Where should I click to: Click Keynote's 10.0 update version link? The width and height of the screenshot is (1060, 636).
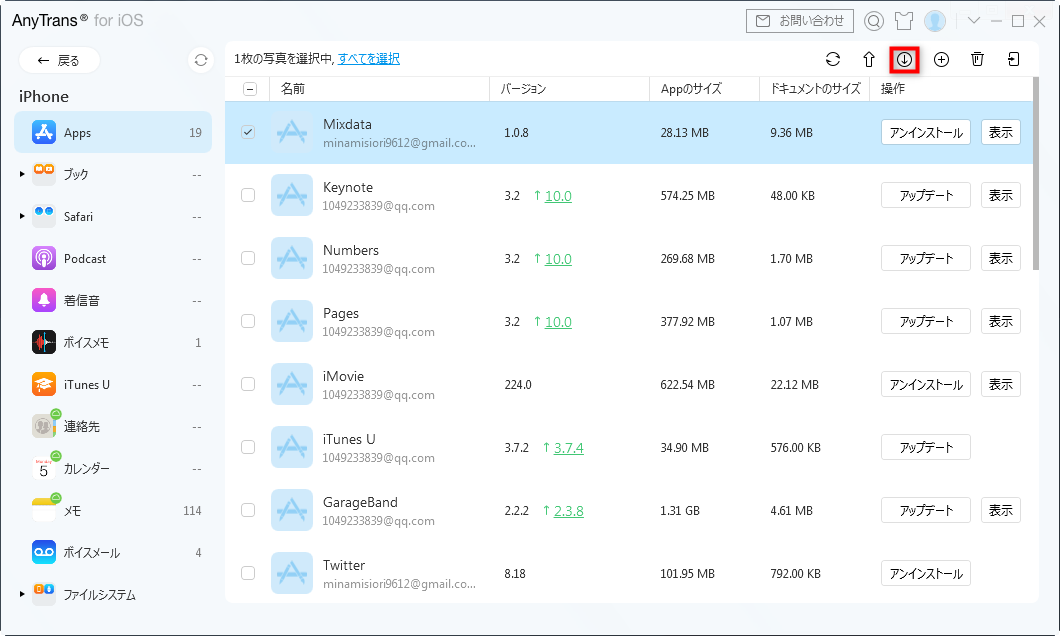click(558, 196)
